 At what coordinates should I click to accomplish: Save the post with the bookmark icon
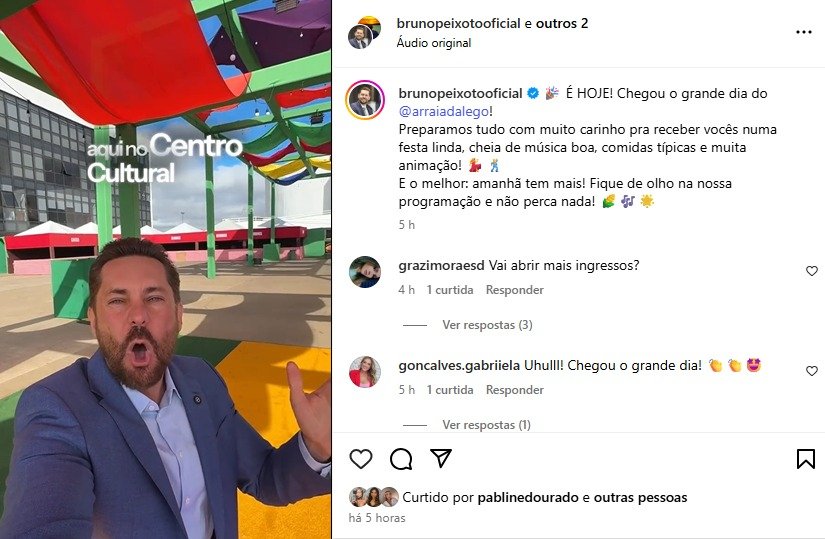(806, 459)
